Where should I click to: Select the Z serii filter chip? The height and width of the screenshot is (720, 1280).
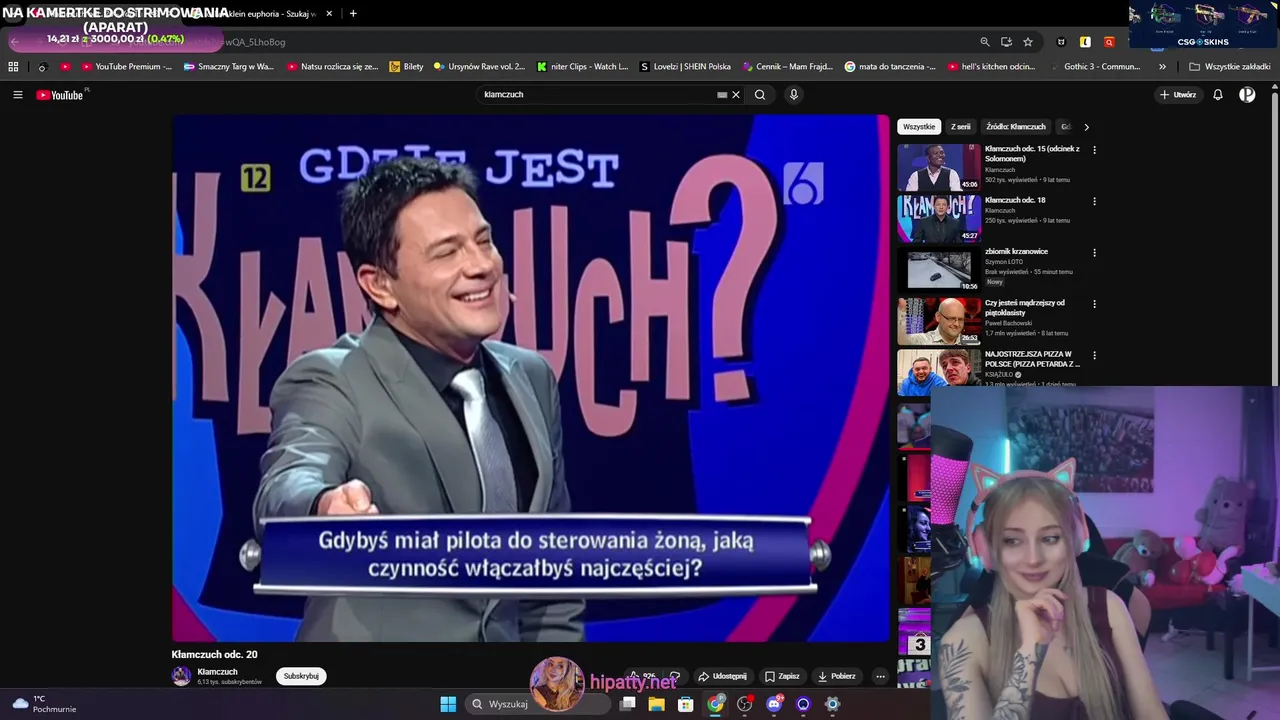(x=961, y=127)
